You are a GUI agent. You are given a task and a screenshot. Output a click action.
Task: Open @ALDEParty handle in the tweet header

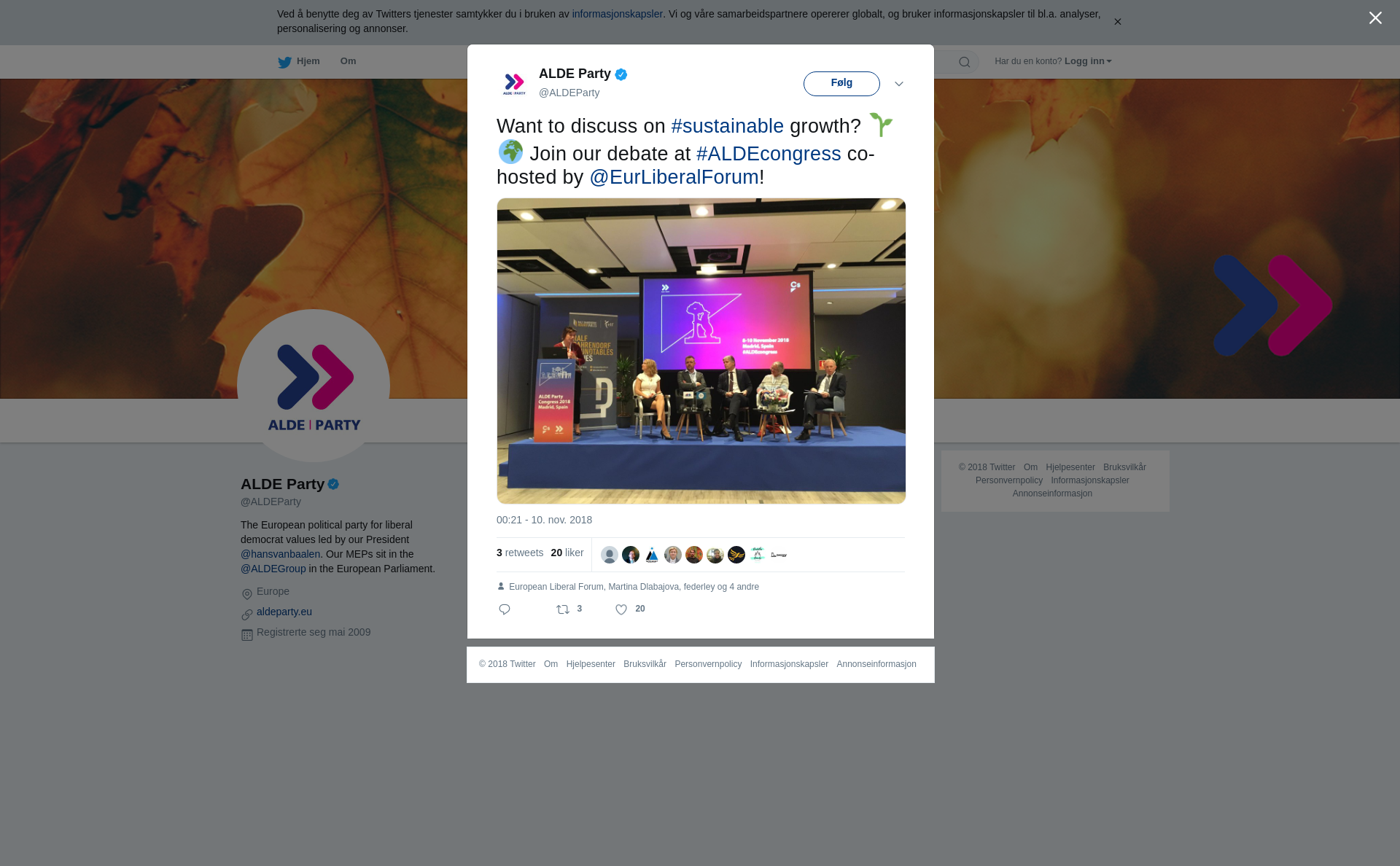coord(569,93)
